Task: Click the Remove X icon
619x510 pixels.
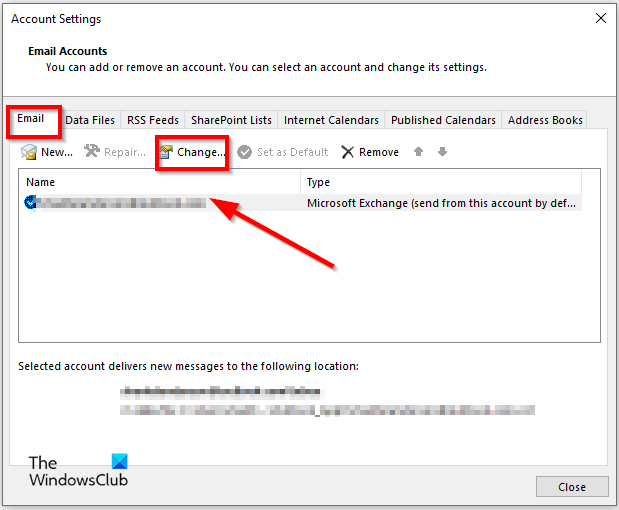Action: coord(347,152)
